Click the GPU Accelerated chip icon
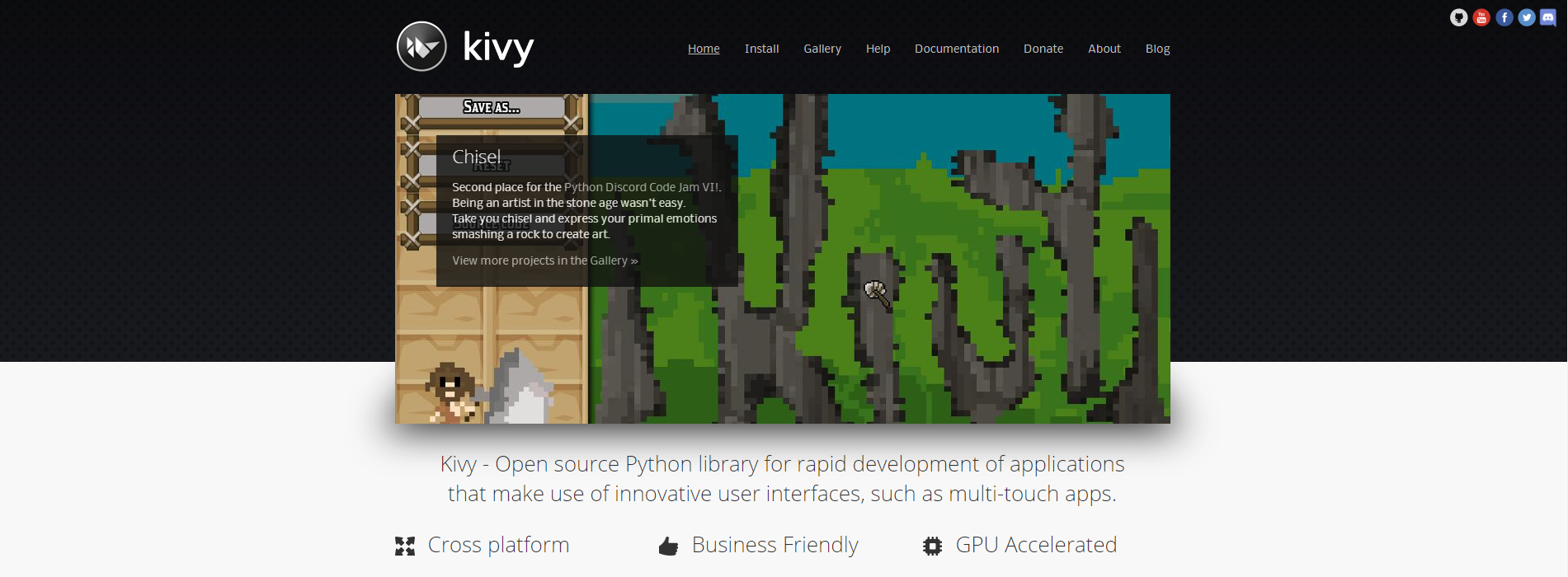Screen dimensions: 1568x577 tap(932, 546)
